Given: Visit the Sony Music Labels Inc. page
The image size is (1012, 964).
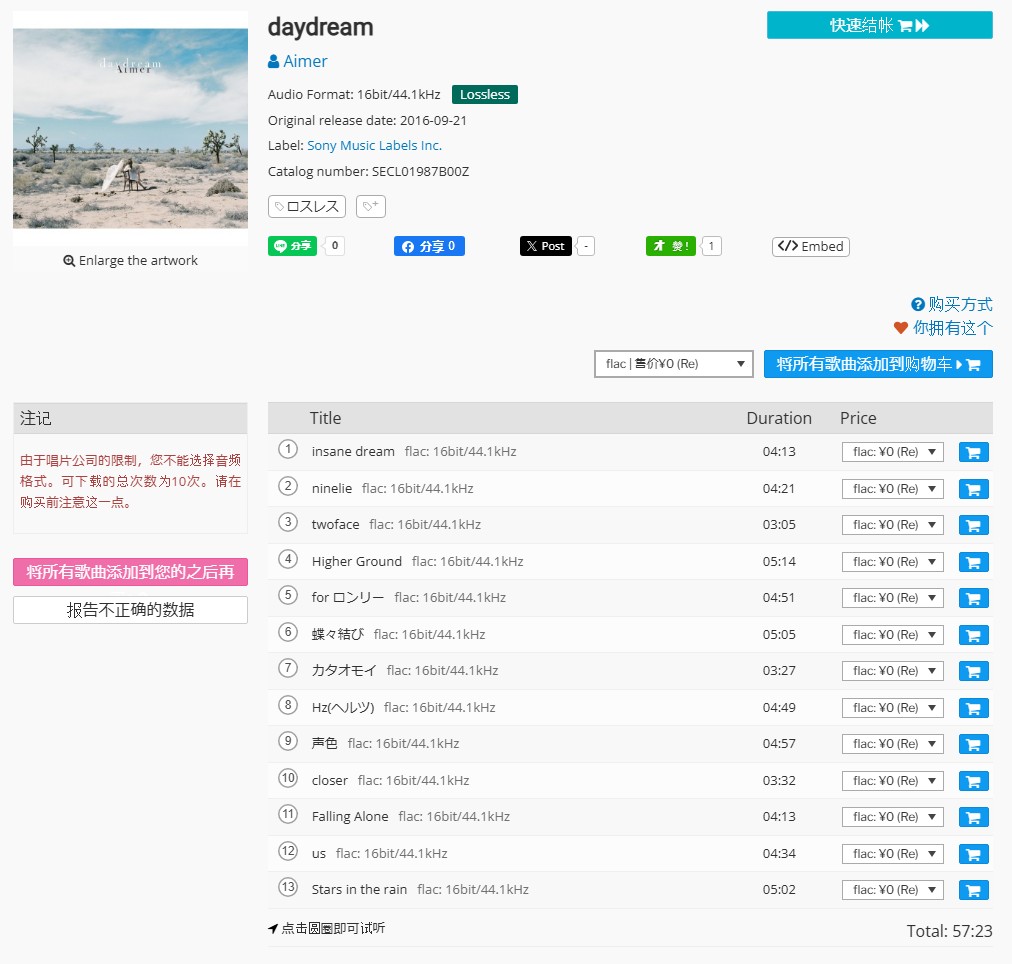Looking at the screenshot, I should coord(374,145).
